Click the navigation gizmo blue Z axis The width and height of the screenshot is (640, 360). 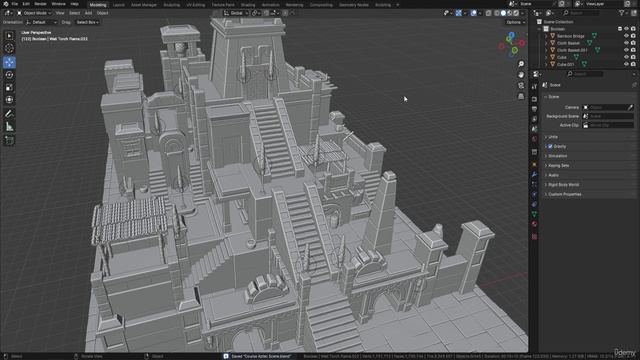(x=511, y=35)
